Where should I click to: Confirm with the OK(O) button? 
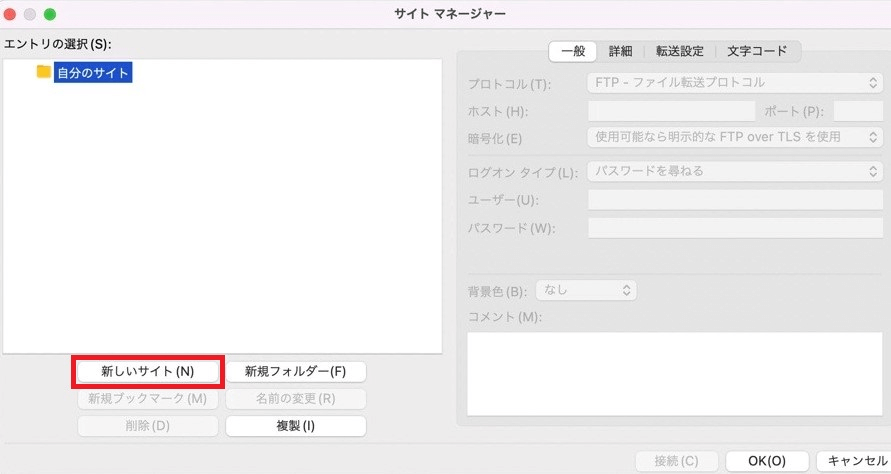point(768,461)
